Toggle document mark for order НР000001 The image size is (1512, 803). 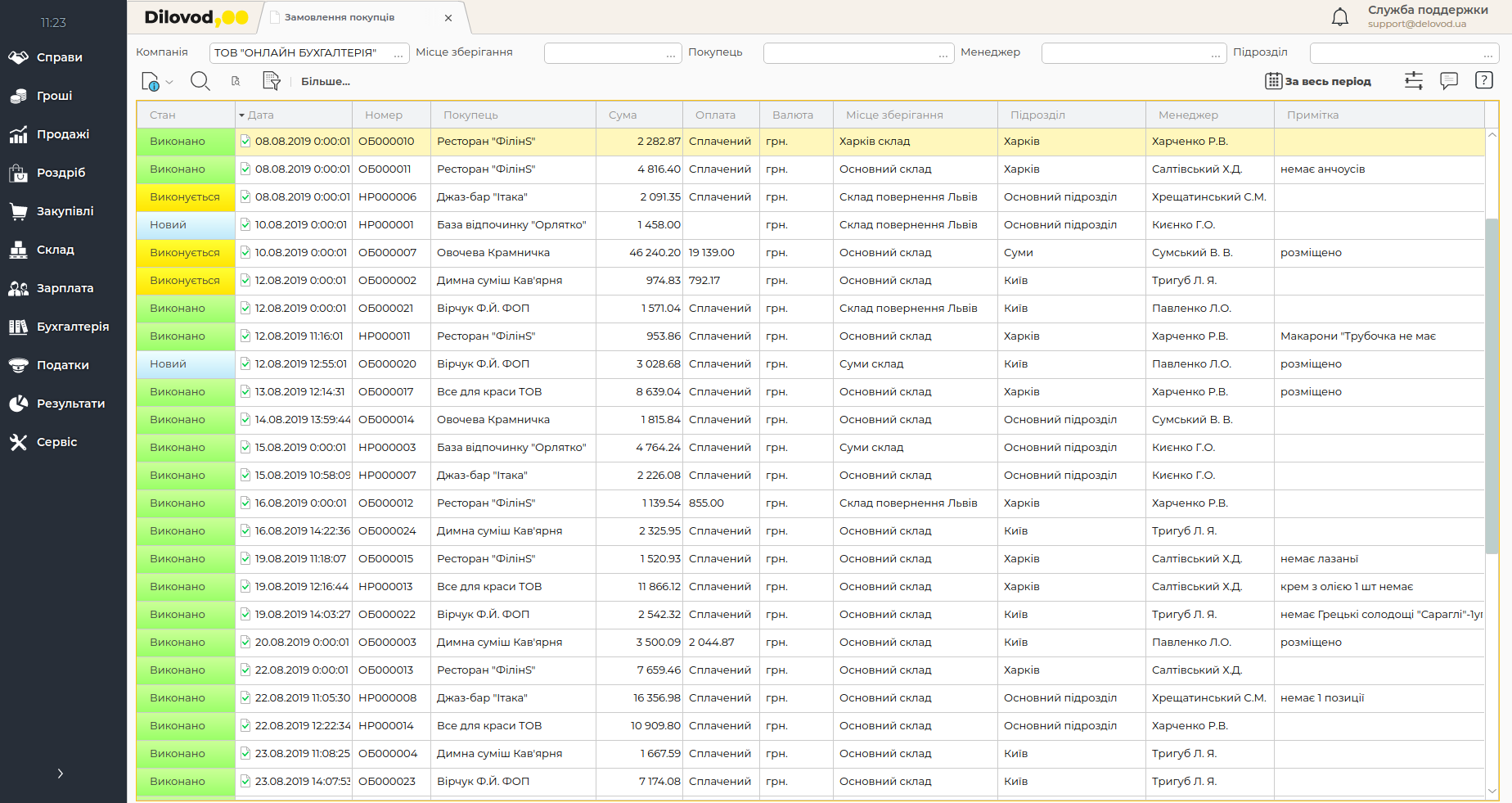point(245,225)
